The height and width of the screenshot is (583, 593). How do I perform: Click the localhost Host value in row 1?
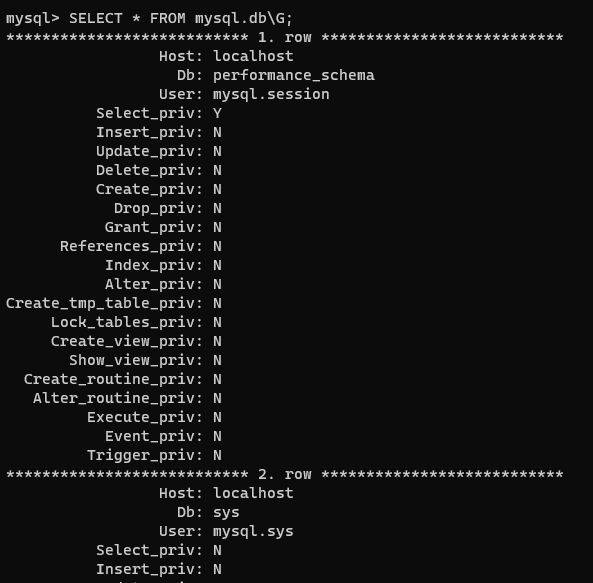(253, 56)
